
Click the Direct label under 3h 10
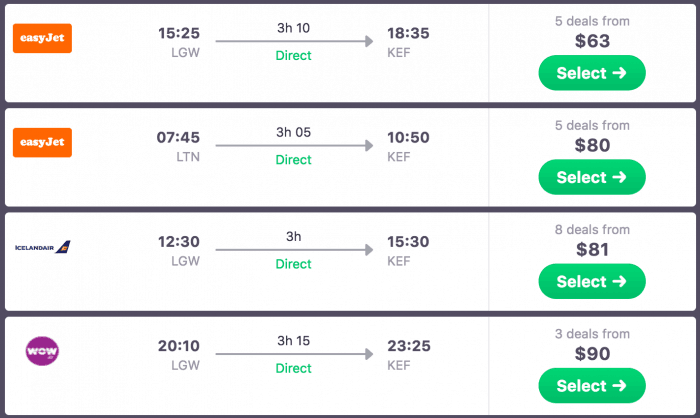[294, 56]
